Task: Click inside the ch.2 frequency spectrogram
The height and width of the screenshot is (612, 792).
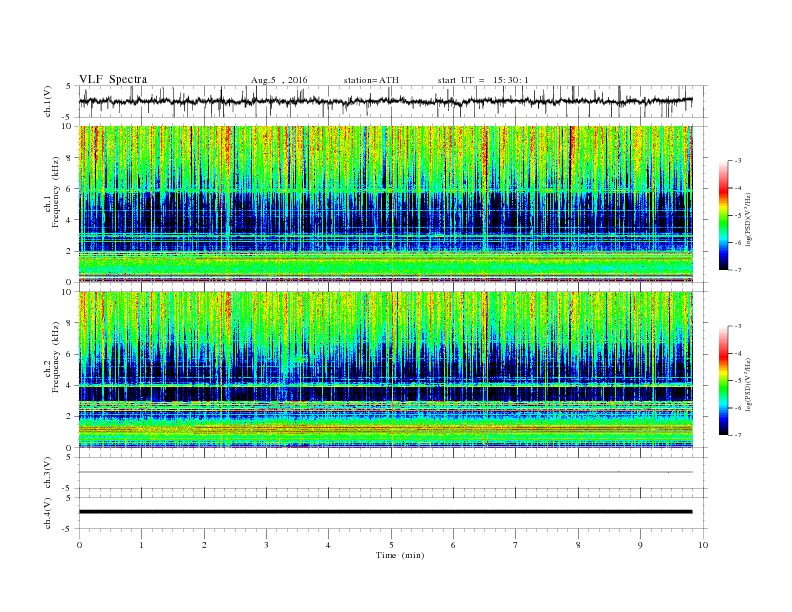Action: pos(385,369)
